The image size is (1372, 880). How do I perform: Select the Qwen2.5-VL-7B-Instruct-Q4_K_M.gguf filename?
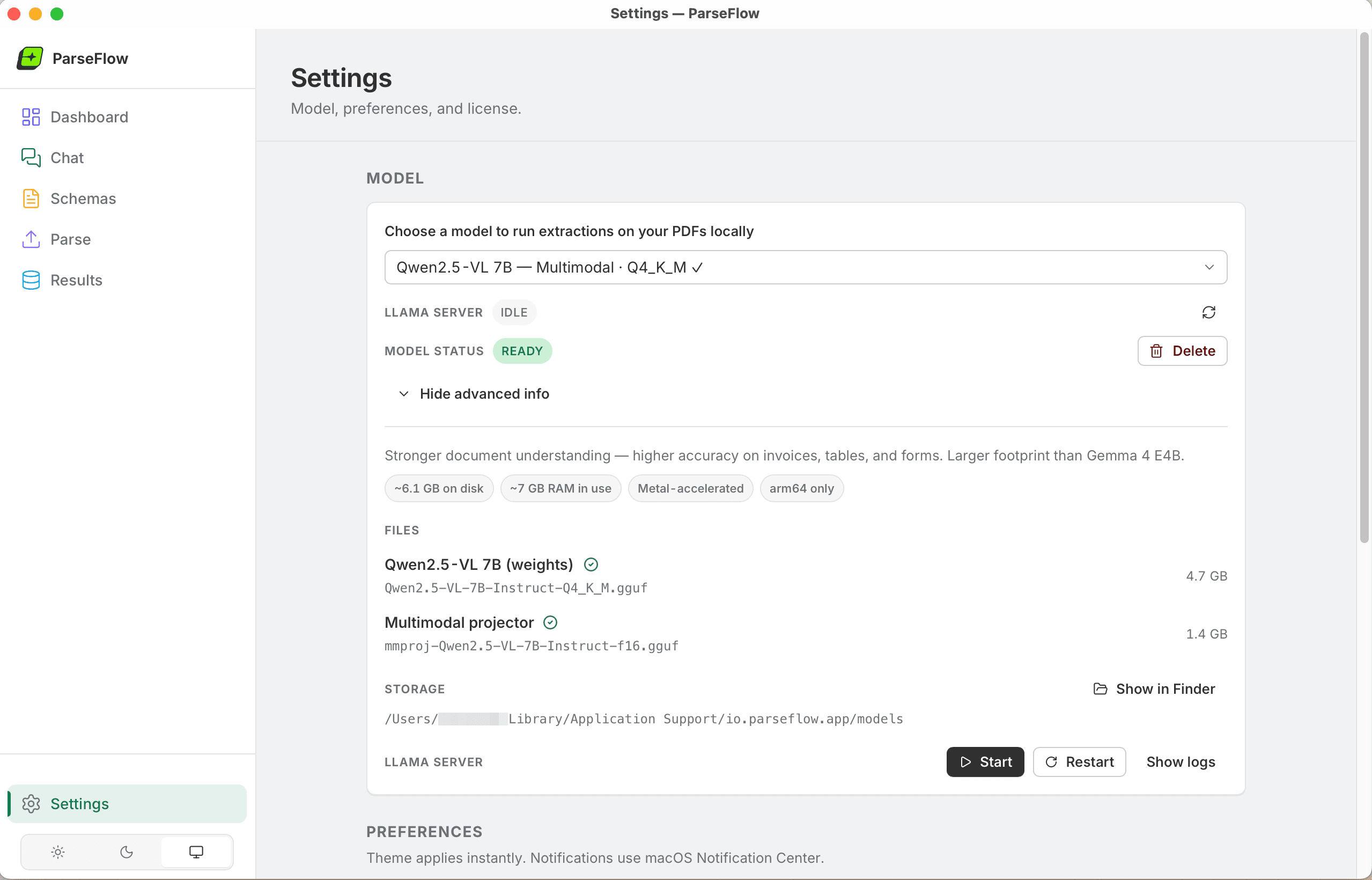coord(516,588)
